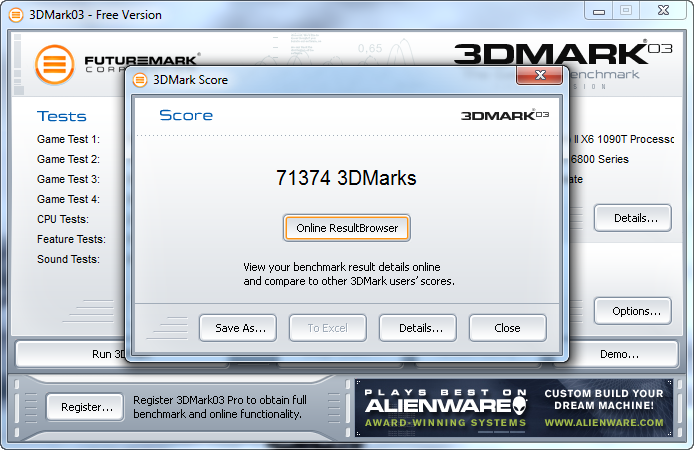Open Details... in the main window

(x=633, y=218)
